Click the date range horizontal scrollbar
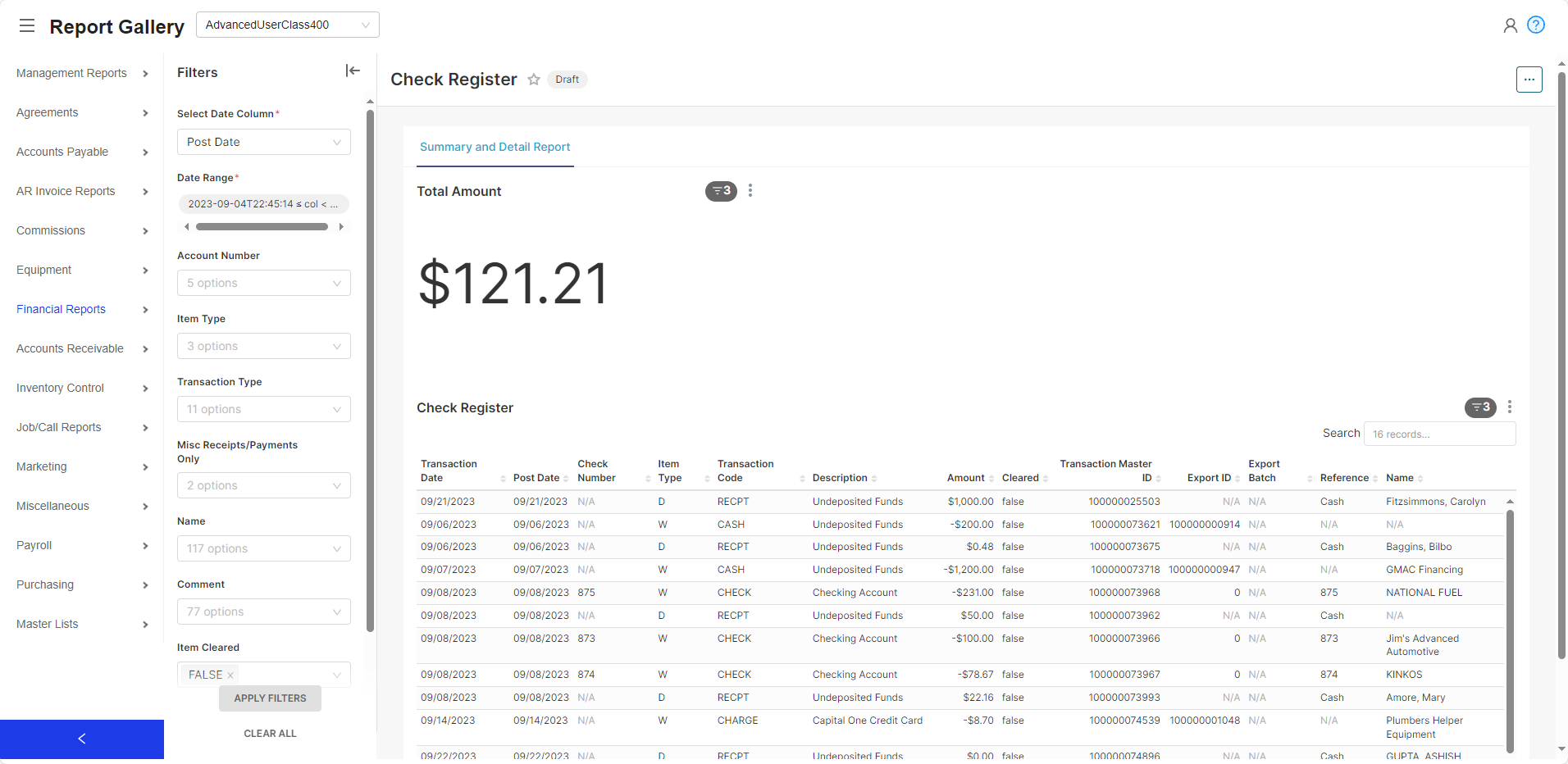 pos(262,227)
